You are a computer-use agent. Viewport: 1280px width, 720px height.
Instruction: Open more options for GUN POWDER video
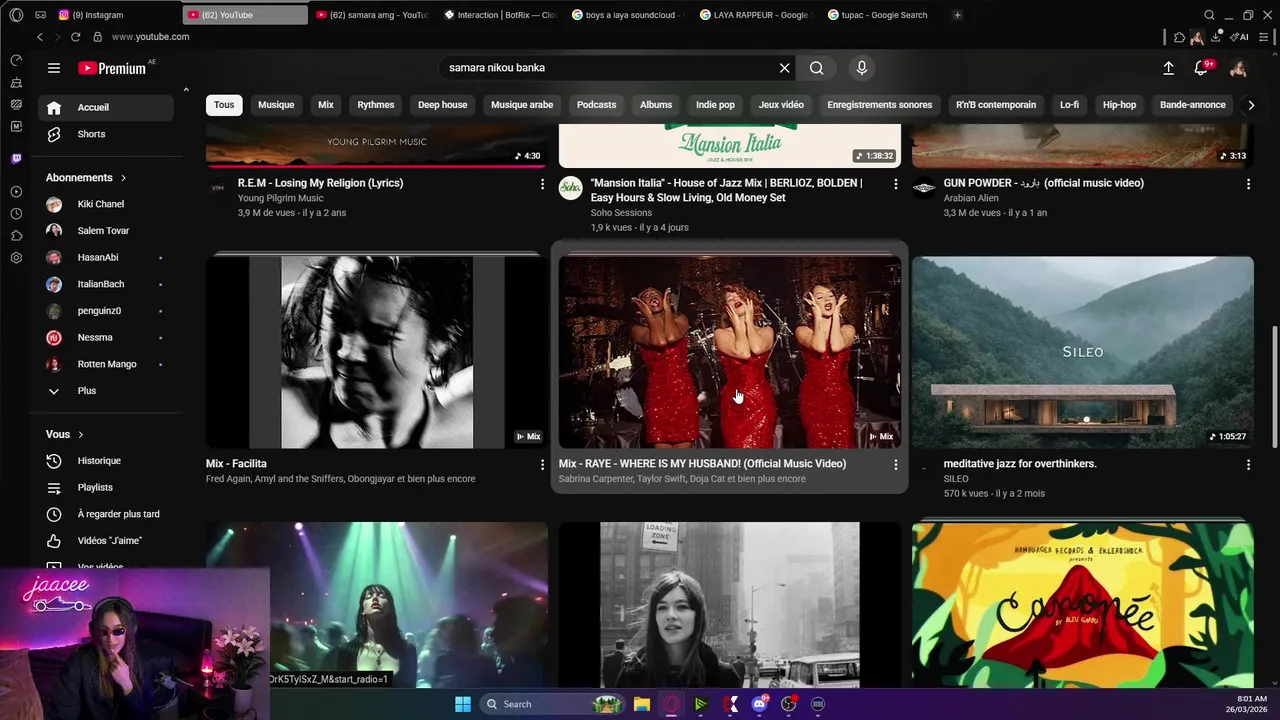pos(1248,184)
